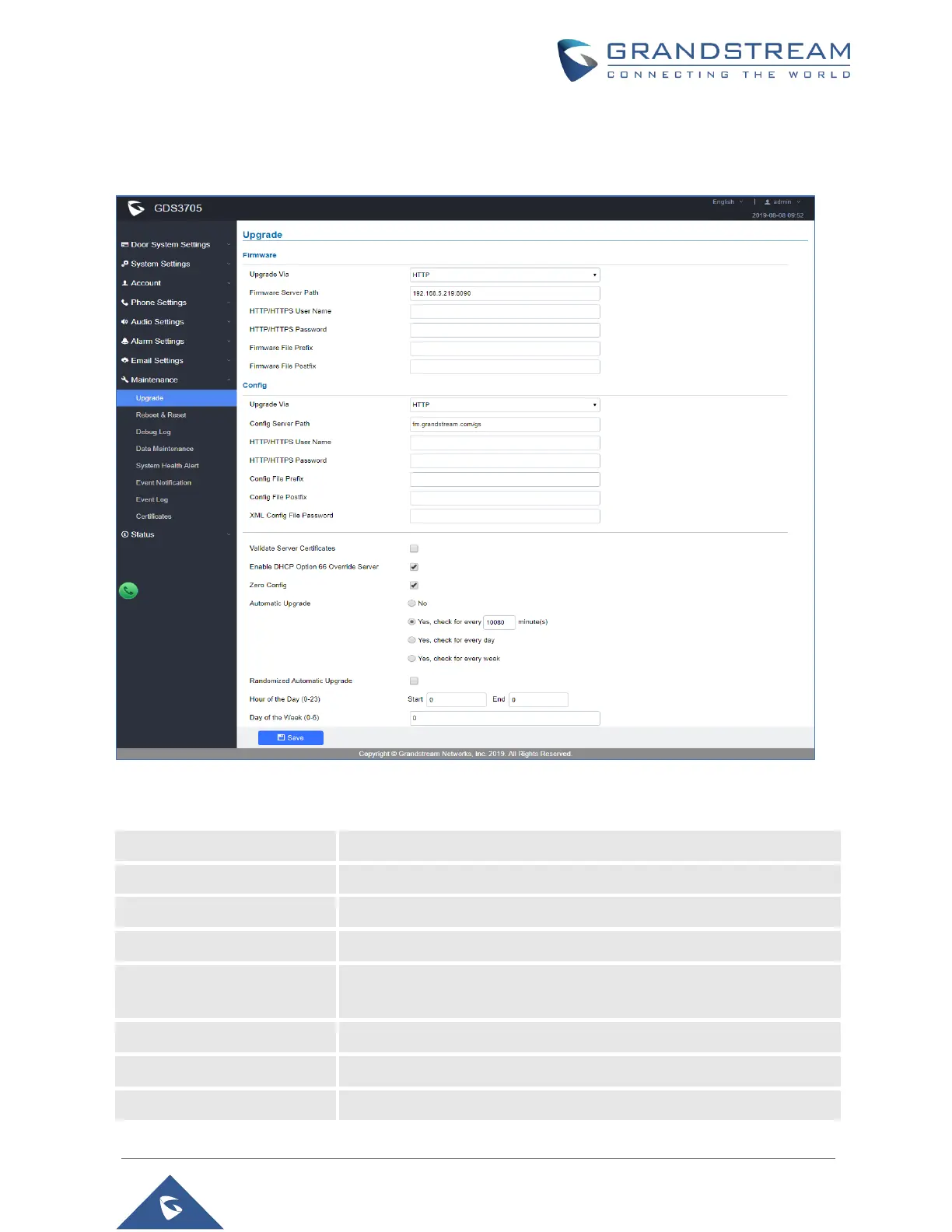This screenshot has width=952, height=1232.
Task: Expand the Status menu
Action: pos(177,534)
